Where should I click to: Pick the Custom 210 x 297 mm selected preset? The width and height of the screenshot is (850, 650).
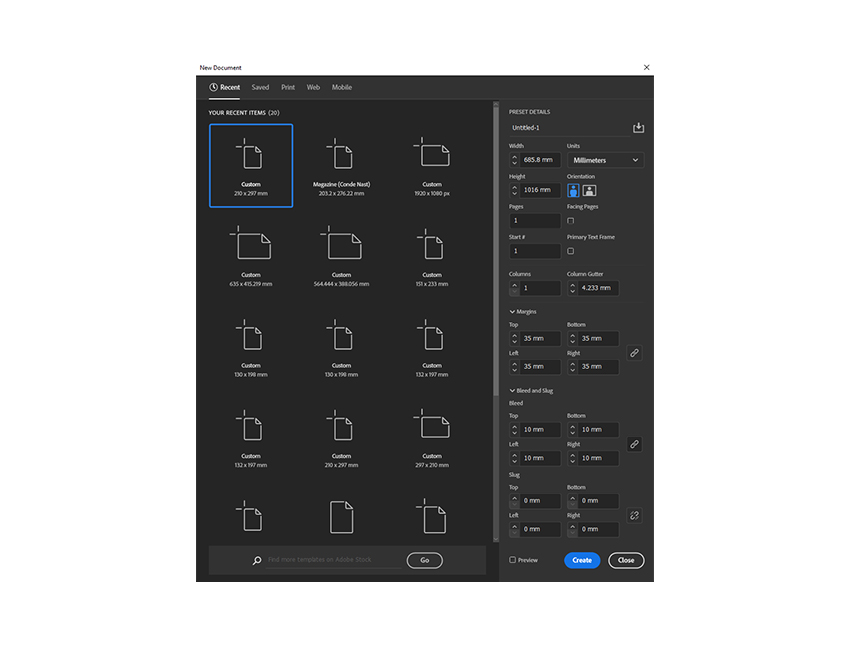click(251, 165)
